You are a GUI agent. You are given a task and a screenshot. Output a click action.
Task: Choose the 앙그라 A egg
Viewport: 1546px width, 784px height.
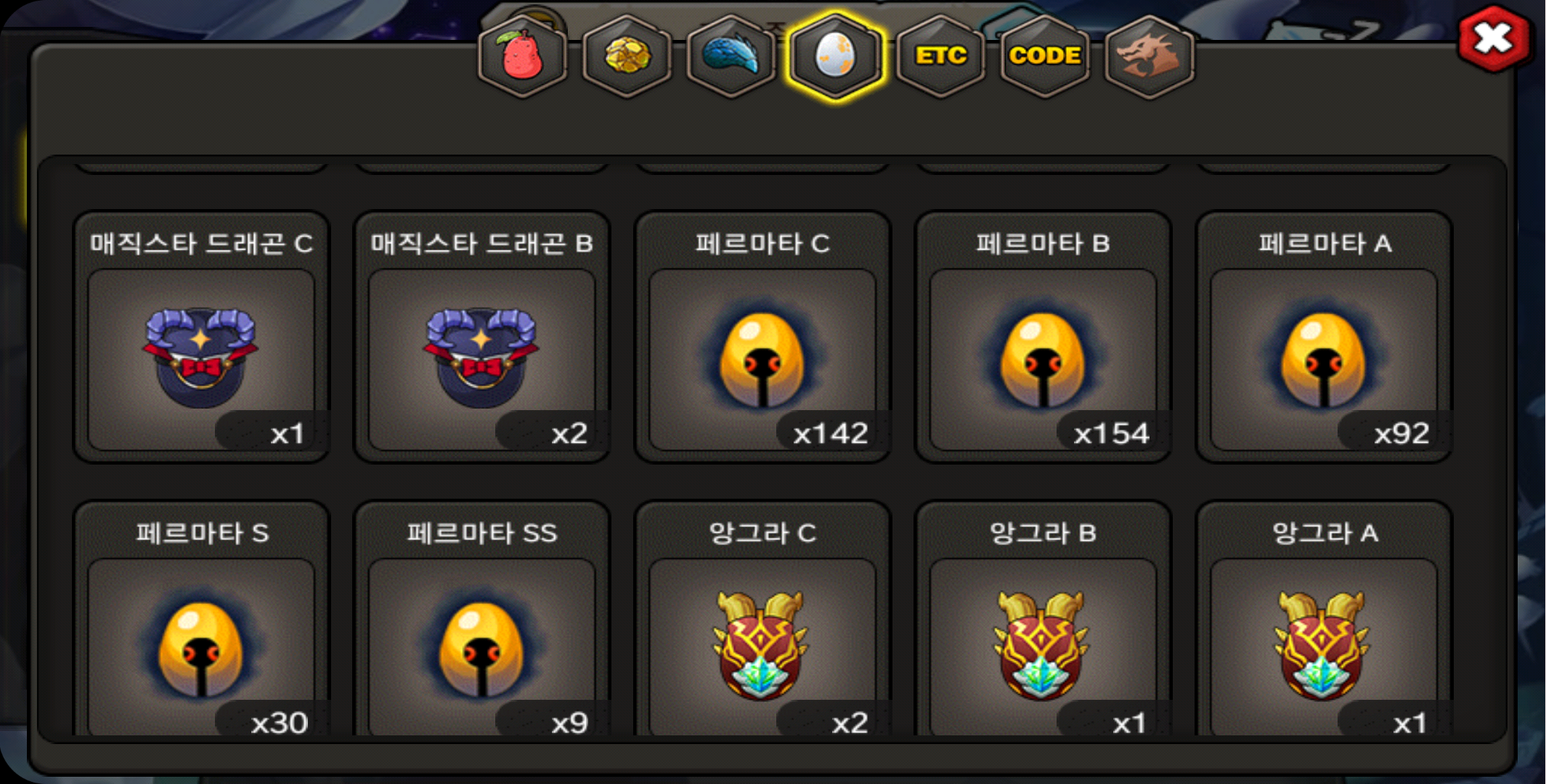coord(1324,618)
